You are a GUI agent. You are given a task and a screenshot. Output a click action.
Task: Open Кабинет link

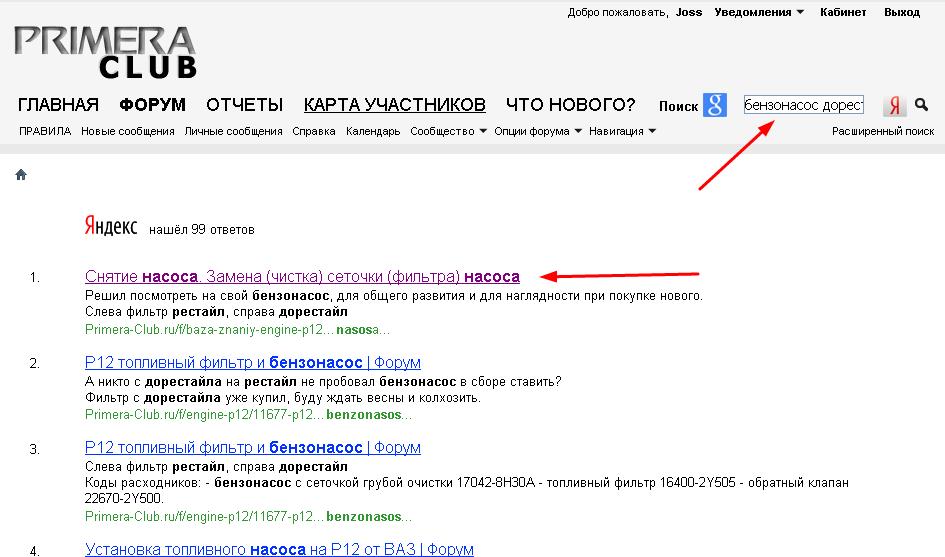pos(843,12)
